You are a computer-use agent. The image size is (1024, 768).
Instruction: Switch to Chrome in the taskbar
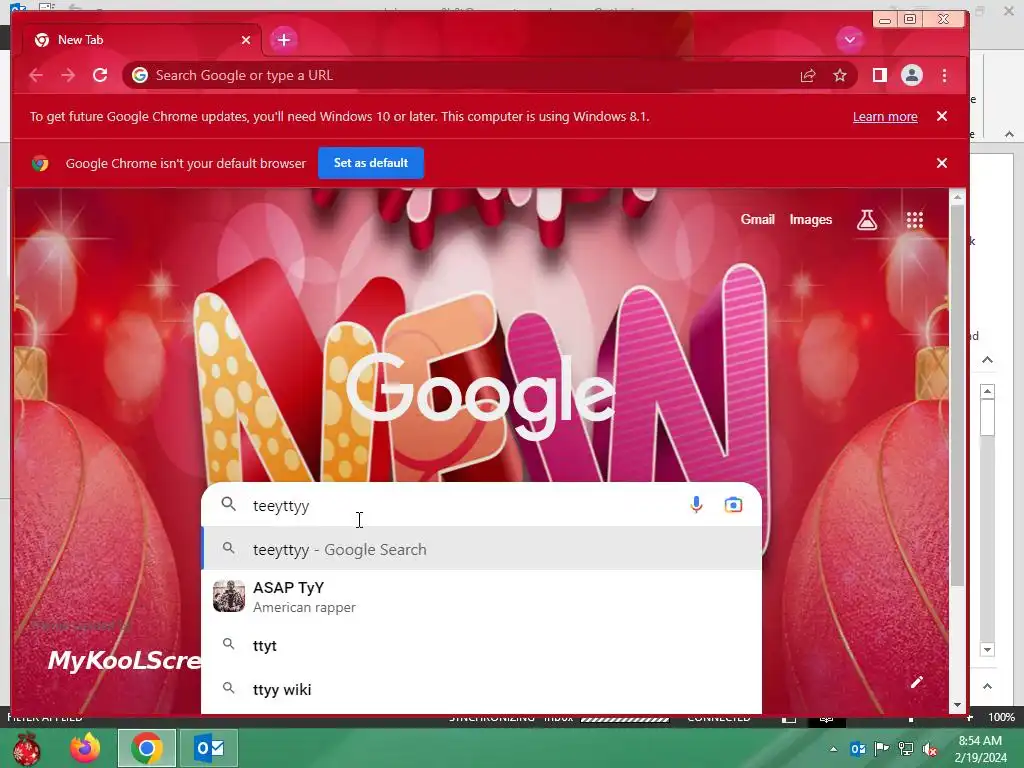147,748
